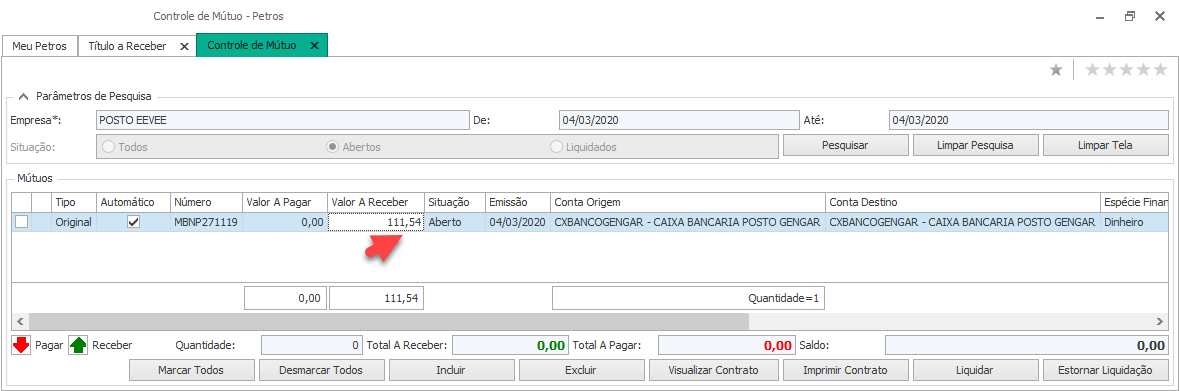Click the Quantidade field showing 0

[x=312, y=345]
